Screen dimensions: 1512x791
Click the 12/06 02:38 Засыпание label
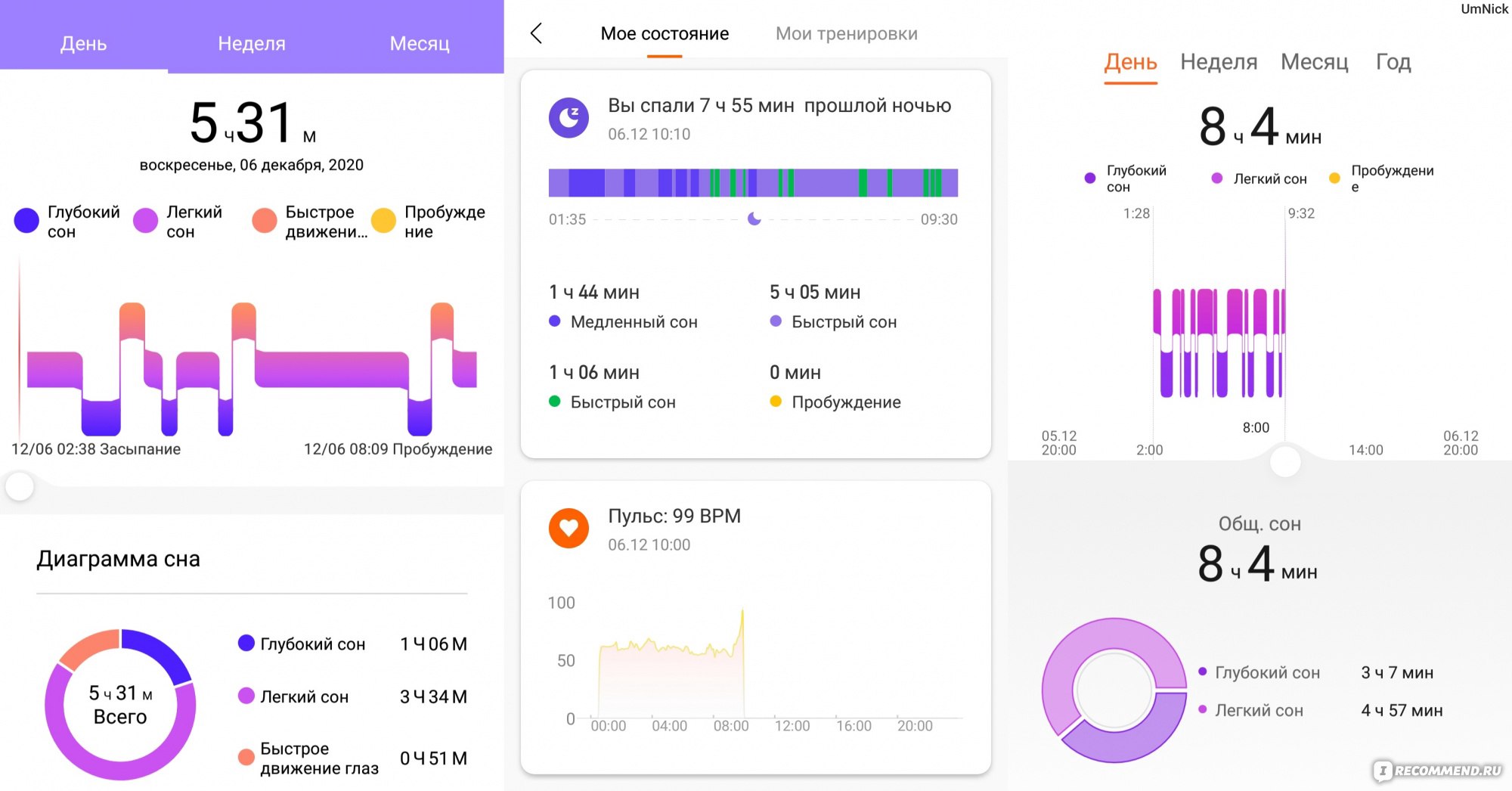tap(96, 449)
